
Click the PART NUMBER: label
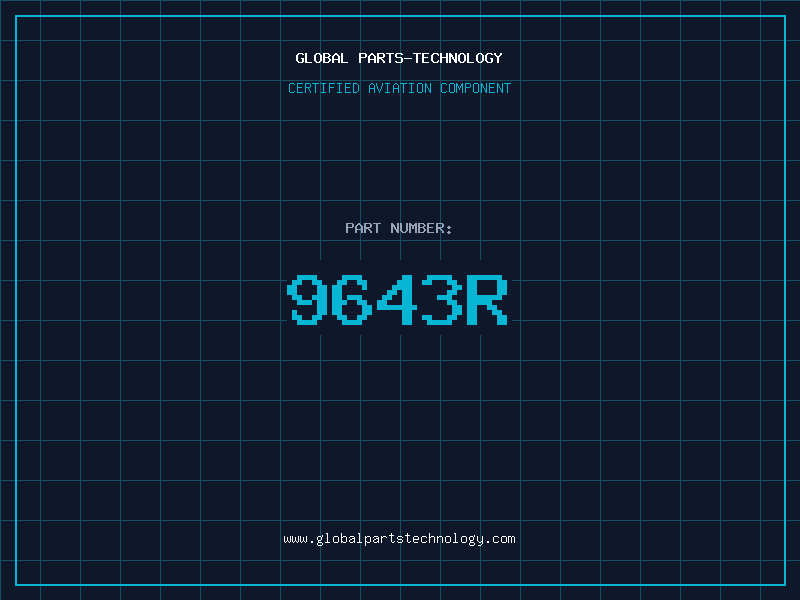(x=399, y=229)
